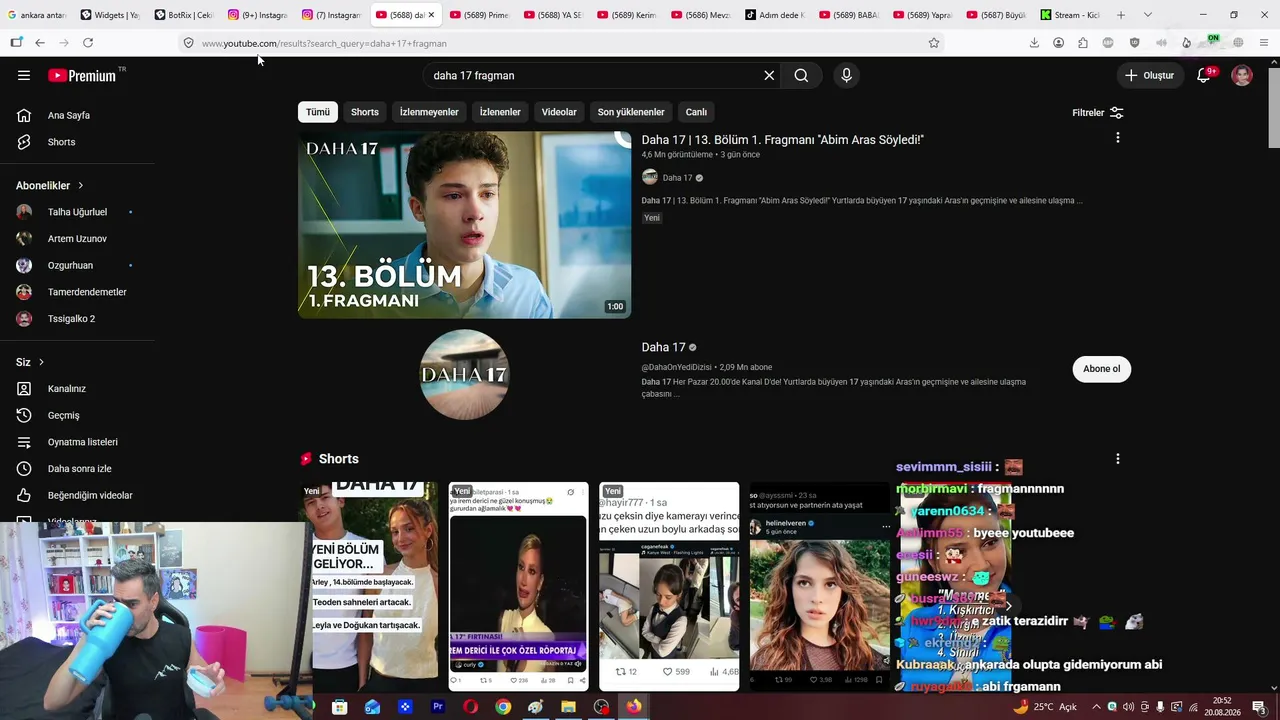Select the Canlı filter chip
Viewport: 1280px width, 720px height.
696,112
